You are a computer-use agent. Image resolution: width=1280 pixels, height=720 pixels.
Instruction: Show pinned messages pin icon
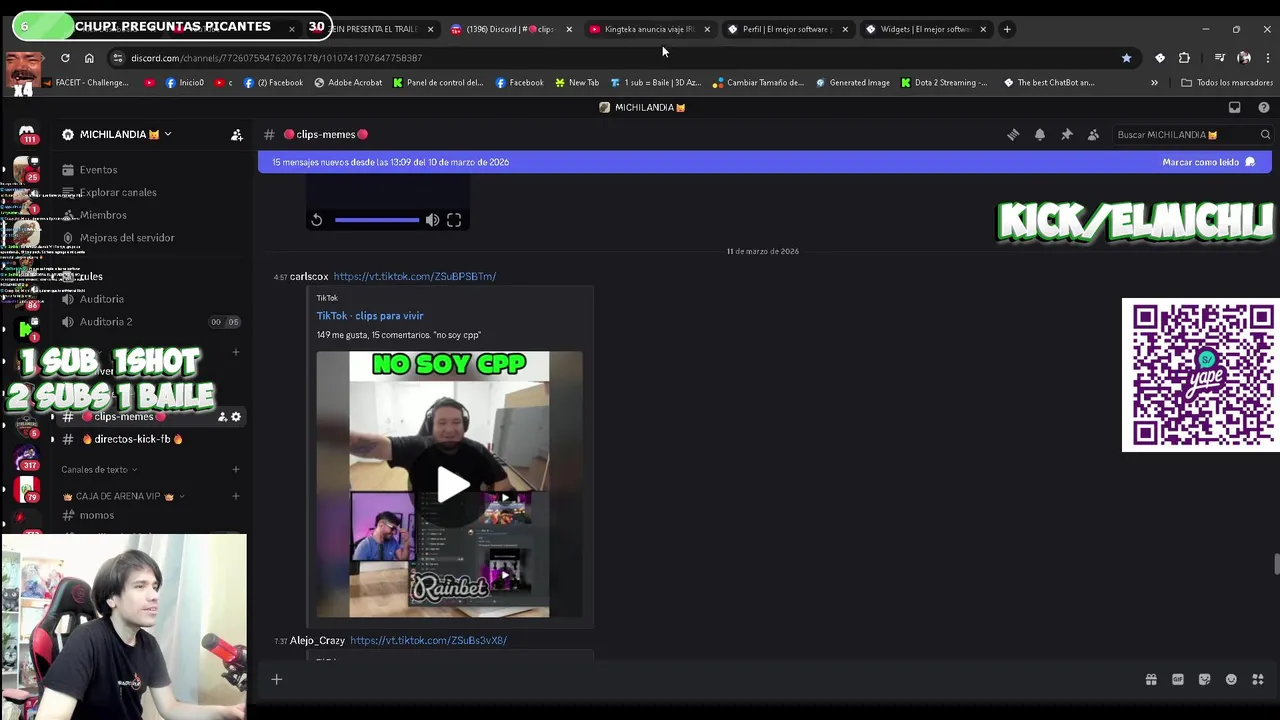(1067, 135)
